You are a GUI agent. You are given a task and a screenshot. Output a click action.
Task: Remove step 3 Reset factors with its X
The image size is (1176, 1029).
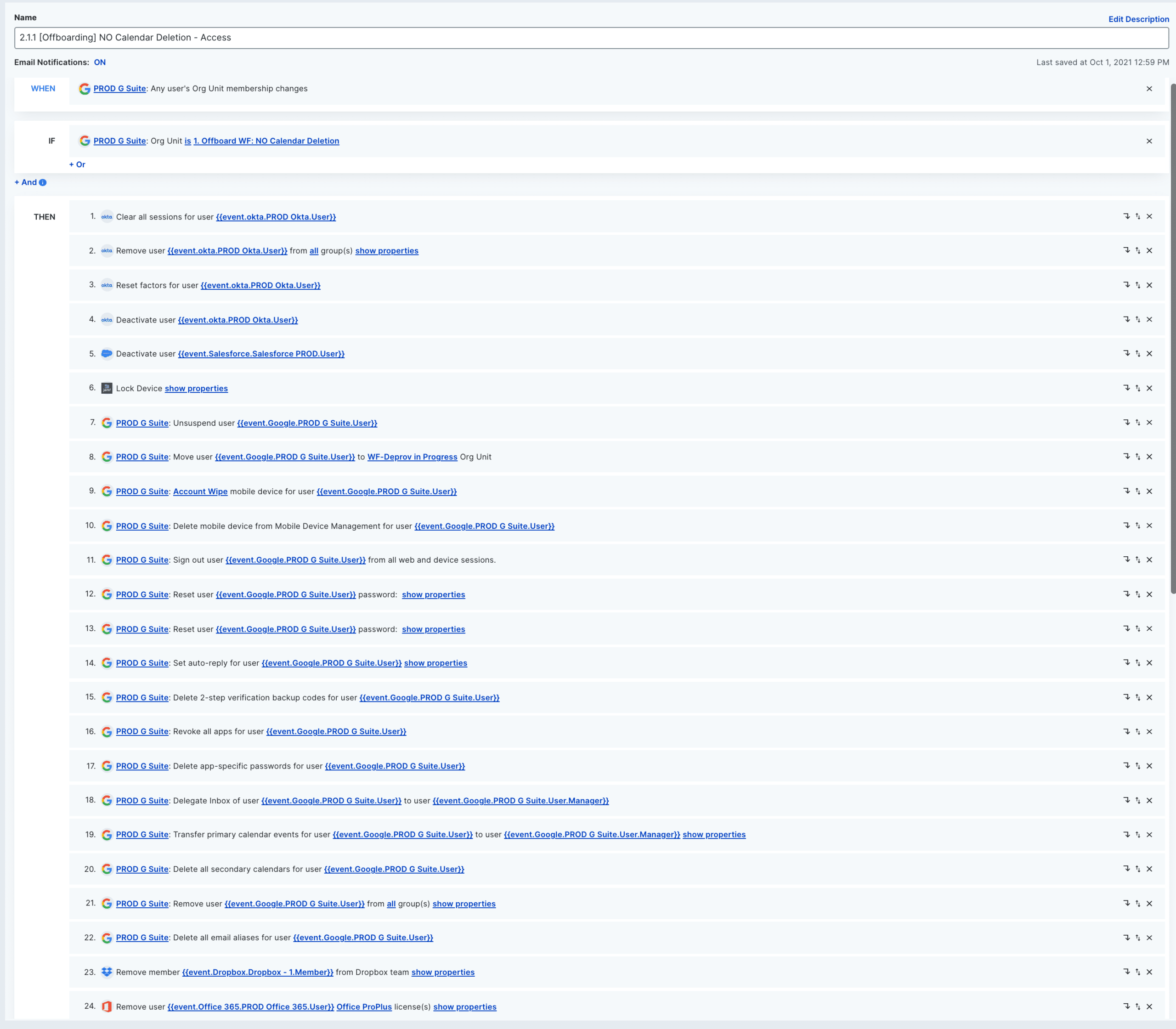pyautogui.click(x=1149, y=285)
